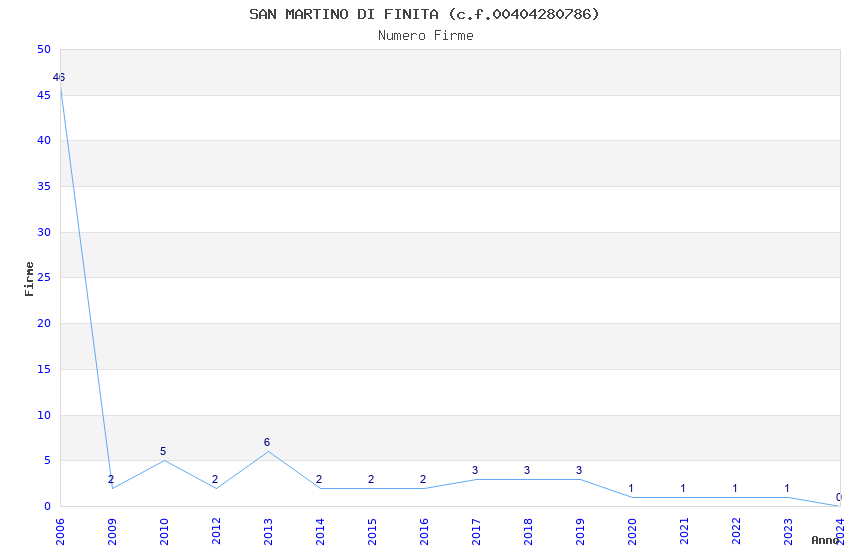The height and width of the screenshot is (550, 850).
Task: Select the y-axis value 40
Action: [44, 140]
